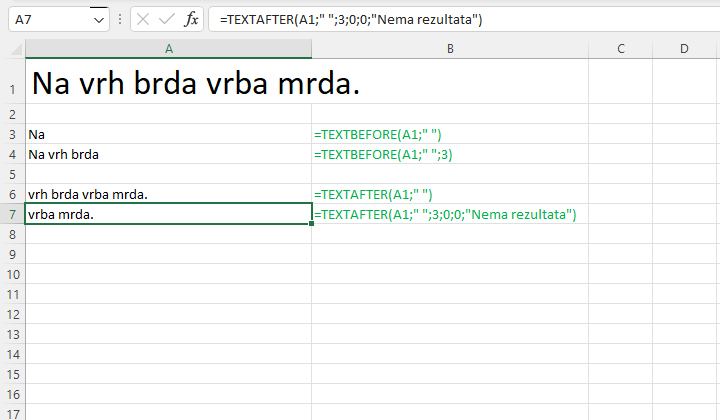
Task: Select cell B3 with the TEXTBEFORE(A1;" ") formula text
Action: tap(450, 134)
